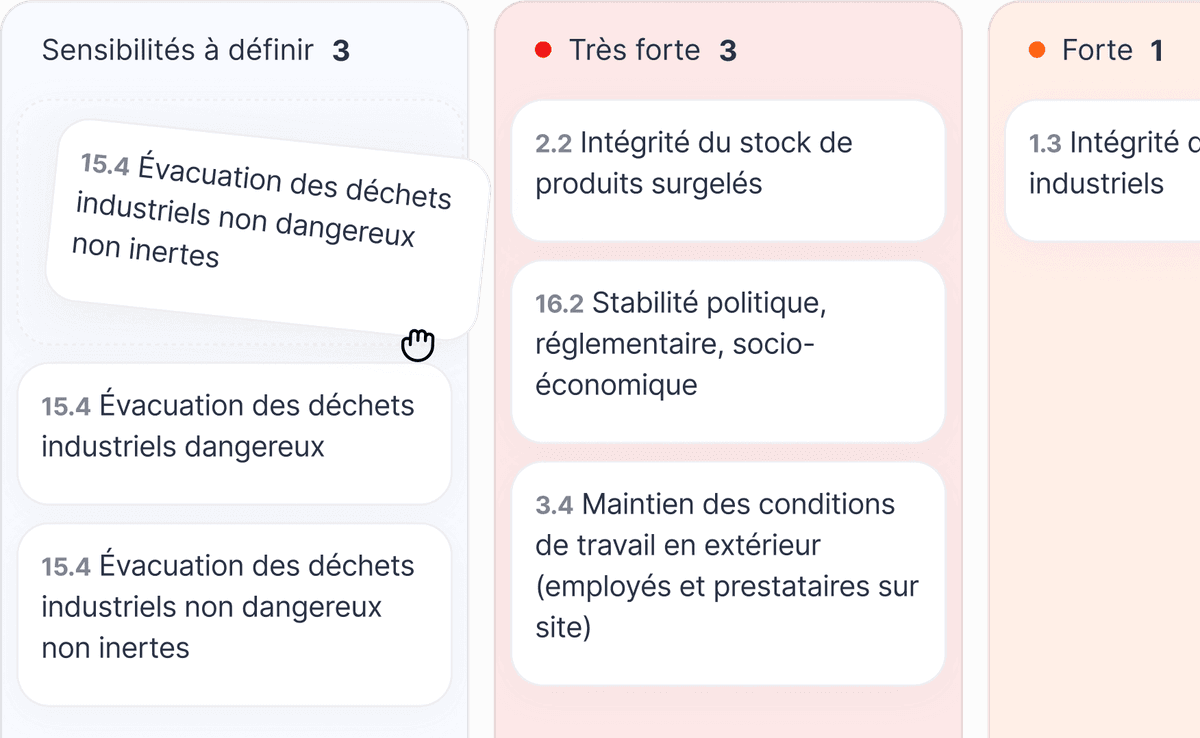Screen dimensions: 1200x738
Task: Click the orange dot beside Forte
Action: pos(1037,50)
